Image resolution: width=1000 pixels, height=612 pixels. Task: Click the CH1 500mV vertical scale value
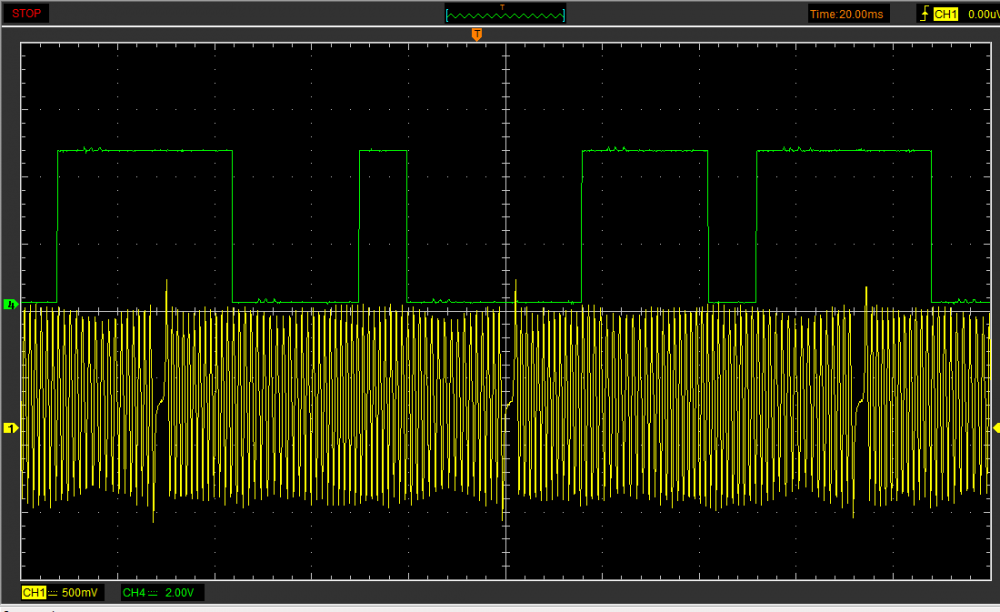tap(79, 593)
